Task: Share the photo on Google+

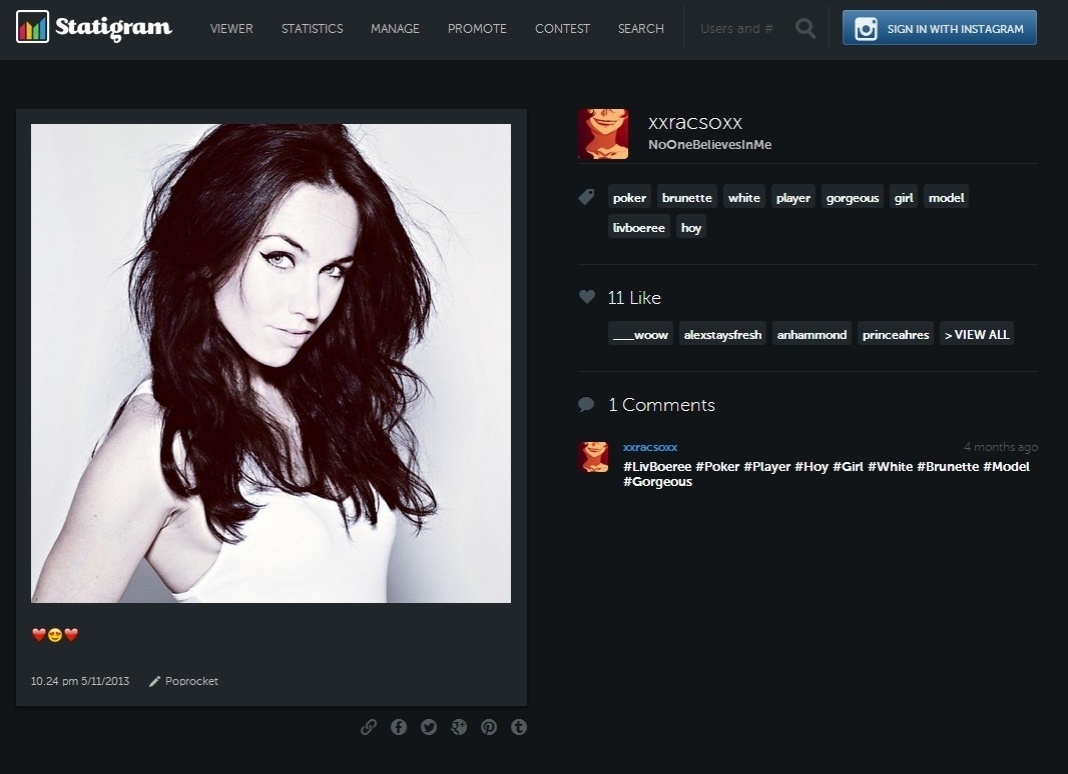Action: pos(459,727)
